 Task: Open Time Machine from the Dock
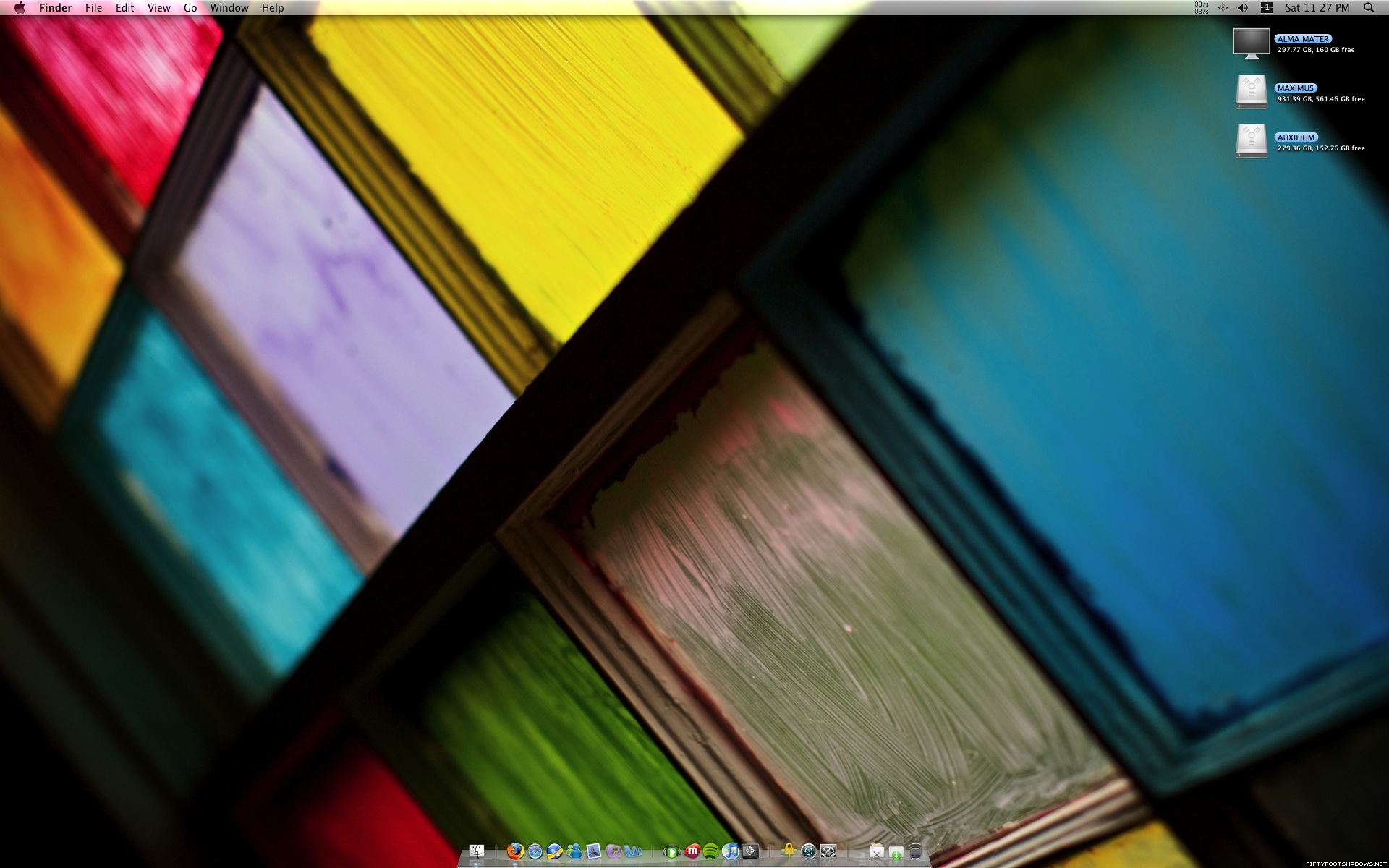click(x=809, y=851)
